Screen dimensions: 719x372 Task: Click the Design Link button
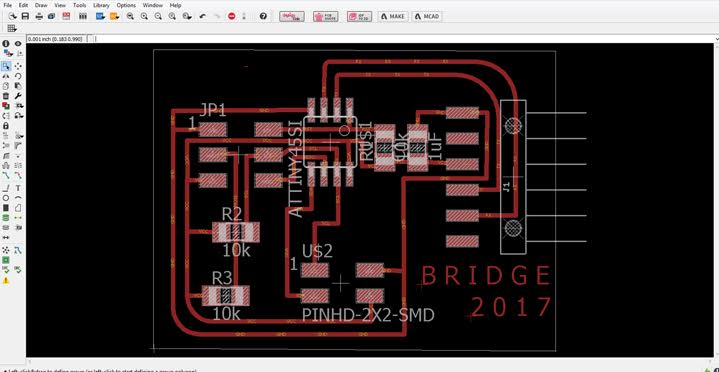[x=292, y=17]
